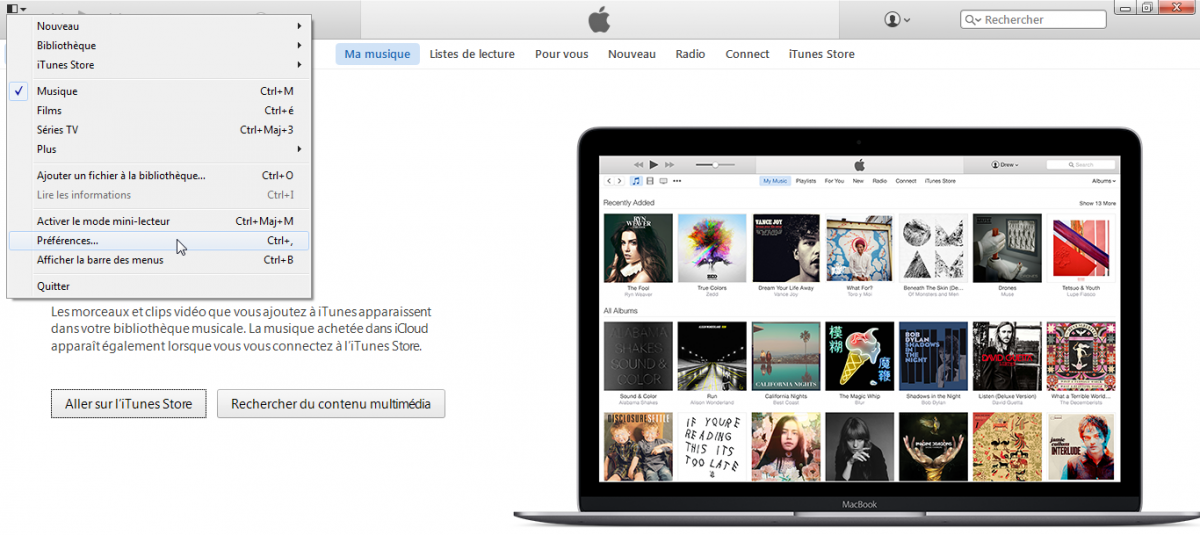Select Afficher la barre des menus
Screen dimensions: 1200x535
[159, 260]
